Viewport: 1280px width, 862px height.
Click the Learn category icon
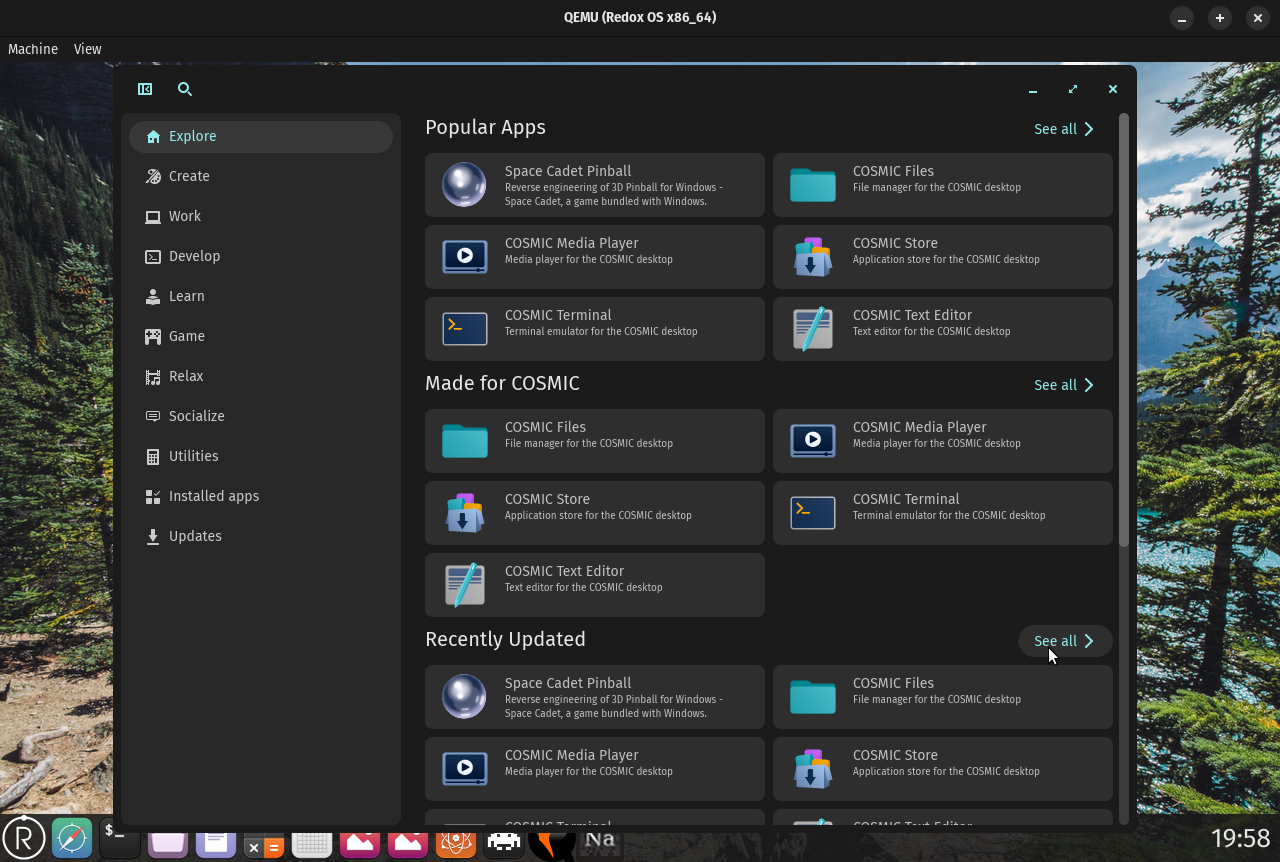click(x=153, y=297)
